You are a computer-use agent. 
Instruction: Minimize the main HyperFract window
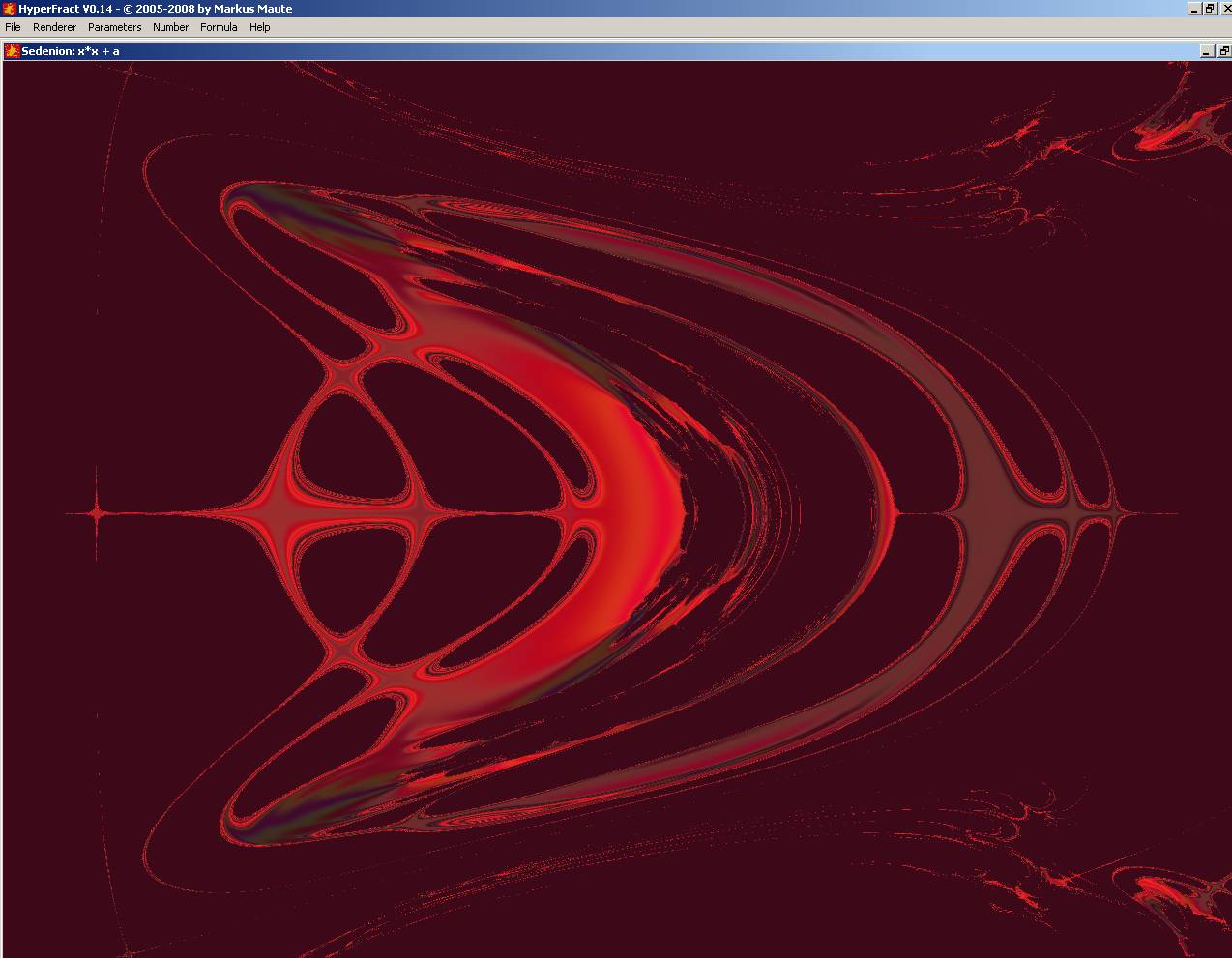click(x=1194, y=9)
